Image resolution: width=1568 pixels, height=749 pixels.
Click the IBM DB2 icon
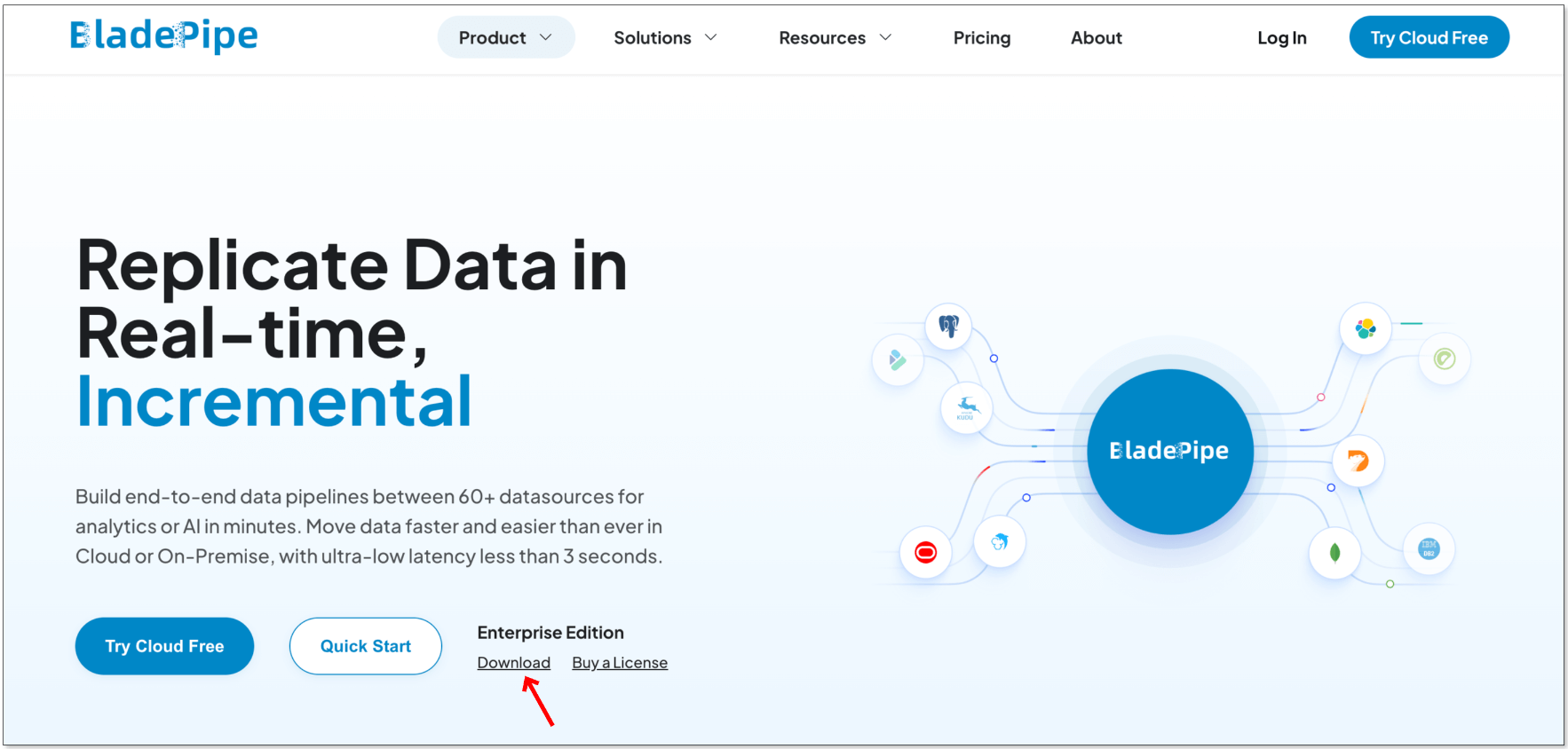click(x=1428, y=548)
